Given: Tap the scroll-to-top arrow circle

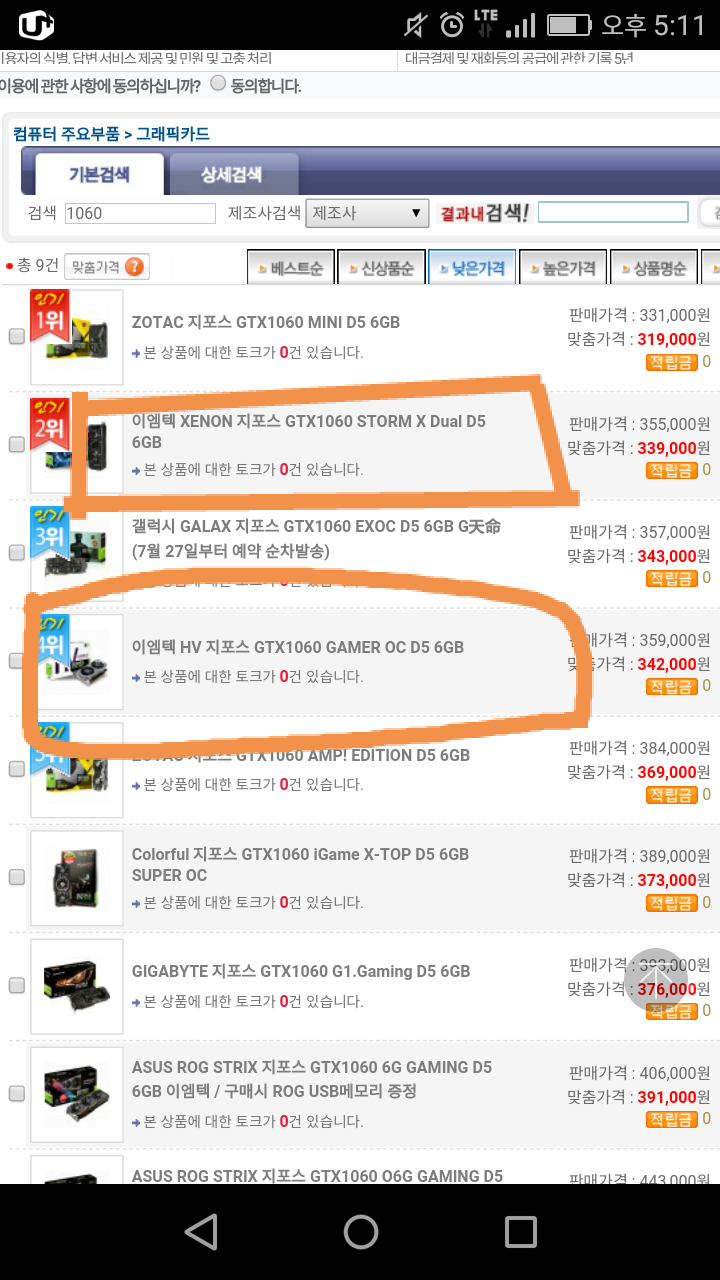Looking at the screenshot, I should click(x=657, y=979).
